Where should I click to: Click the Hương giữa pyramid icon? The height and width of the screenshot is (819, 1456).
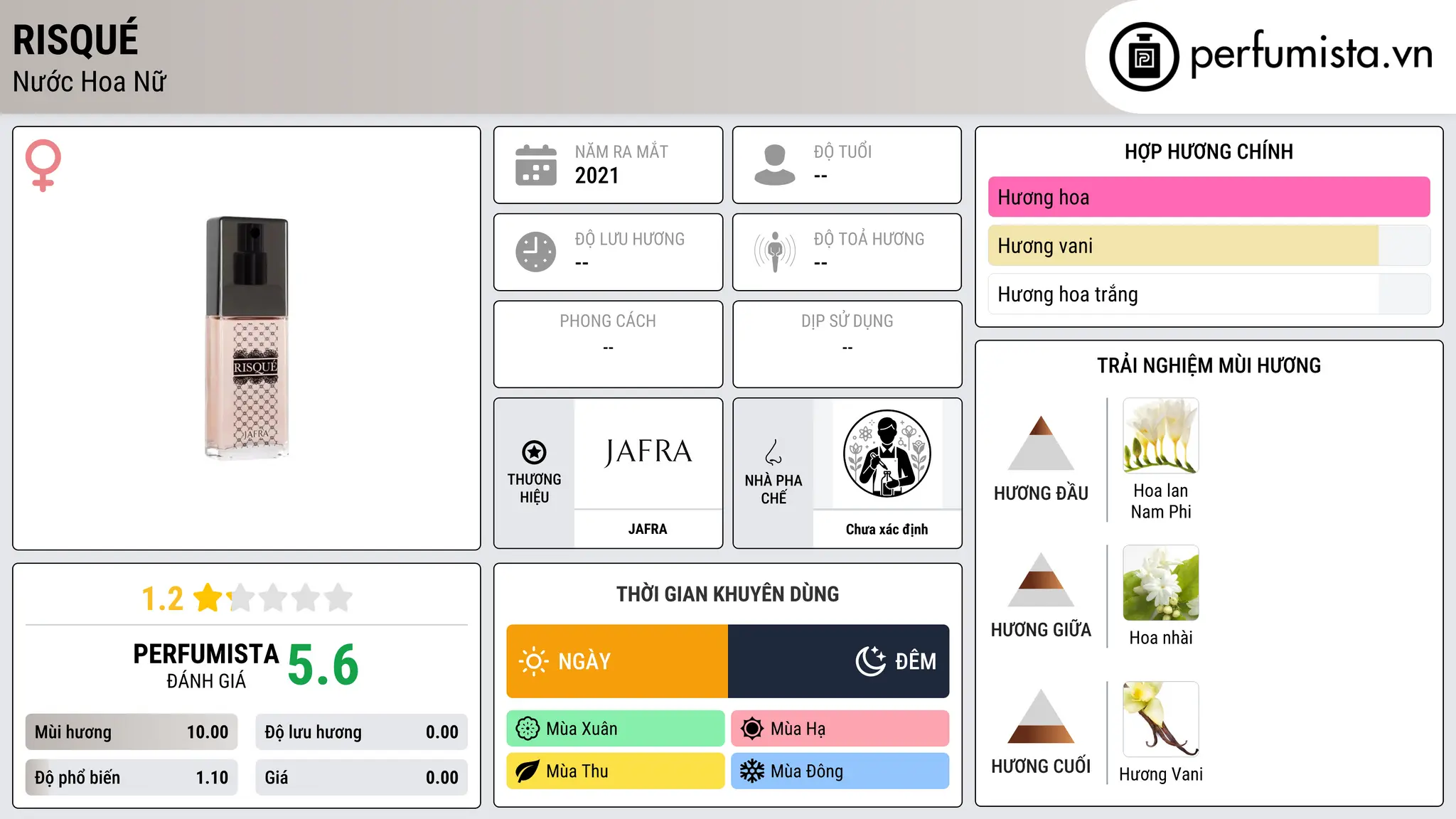coord(1041,579)
